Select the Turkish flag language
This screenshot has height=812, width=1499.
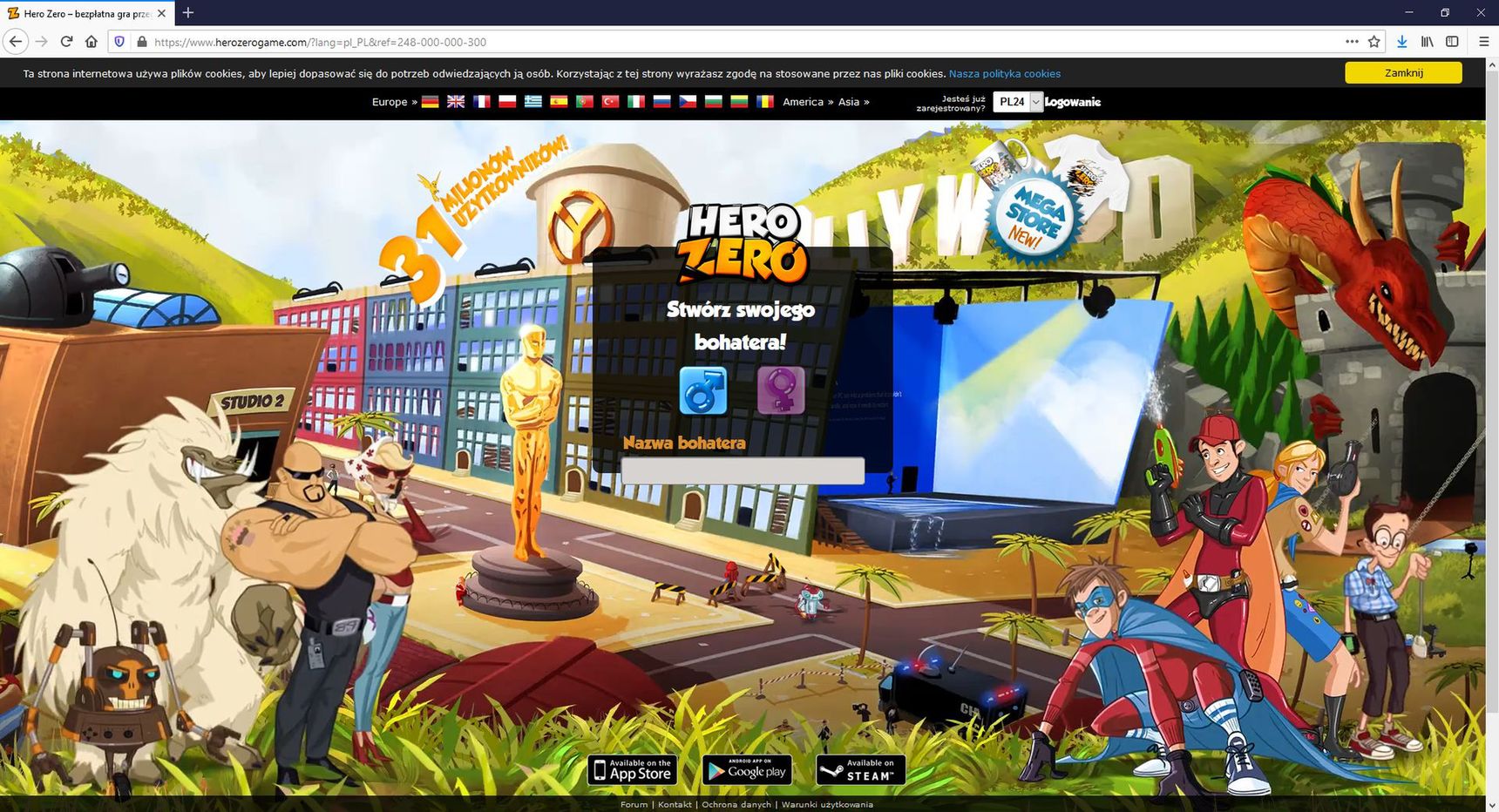tap(610, 102)
